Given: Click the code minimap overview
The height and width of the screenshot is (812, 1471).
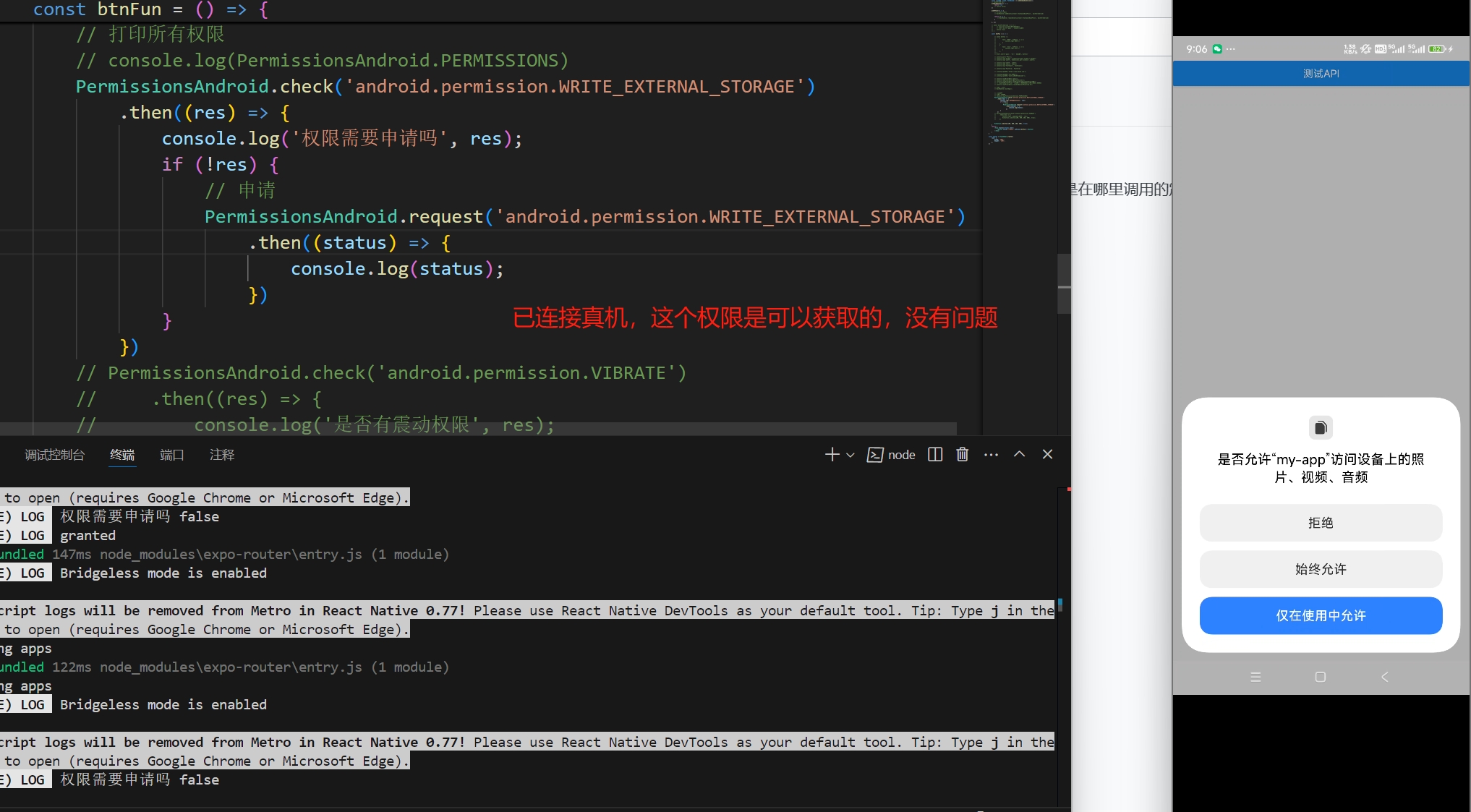Looking at the screenshot, I should (1021, 72).
